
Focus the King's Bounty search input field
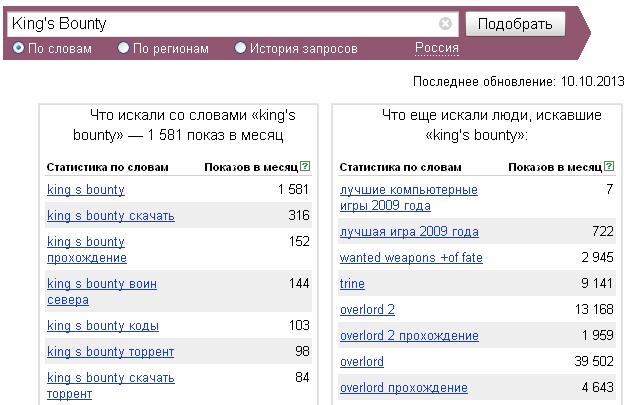pyautogui.click(x=224, y=24)
